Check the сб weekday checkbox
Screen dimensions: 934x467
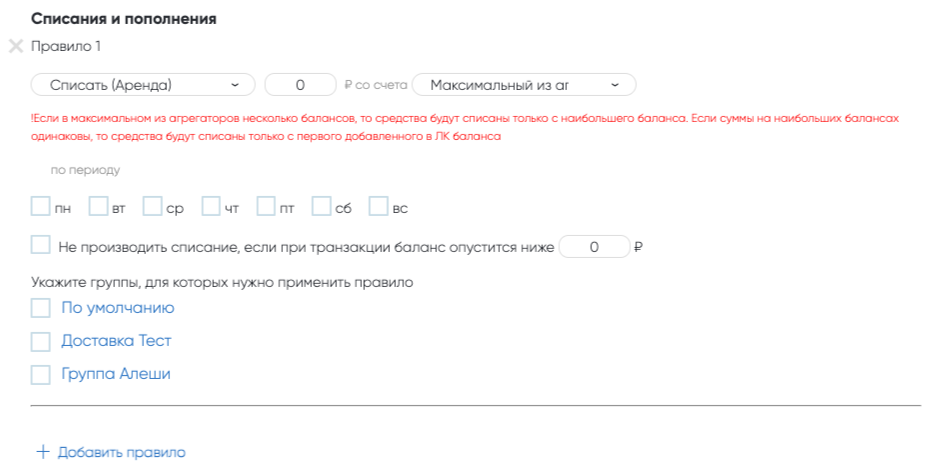(x=321, y=207)
